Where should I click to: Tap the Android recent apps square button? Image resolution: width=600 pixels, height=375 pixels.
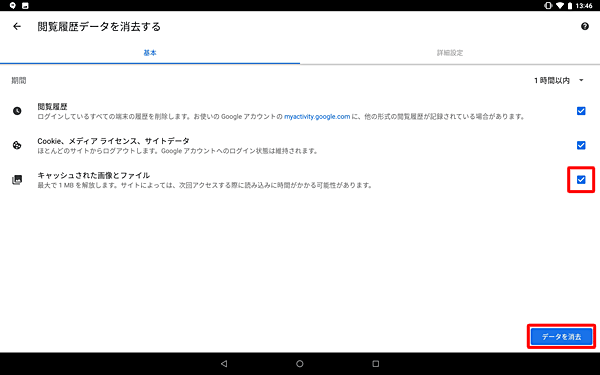pyautogui.click(x=376, y=364)
